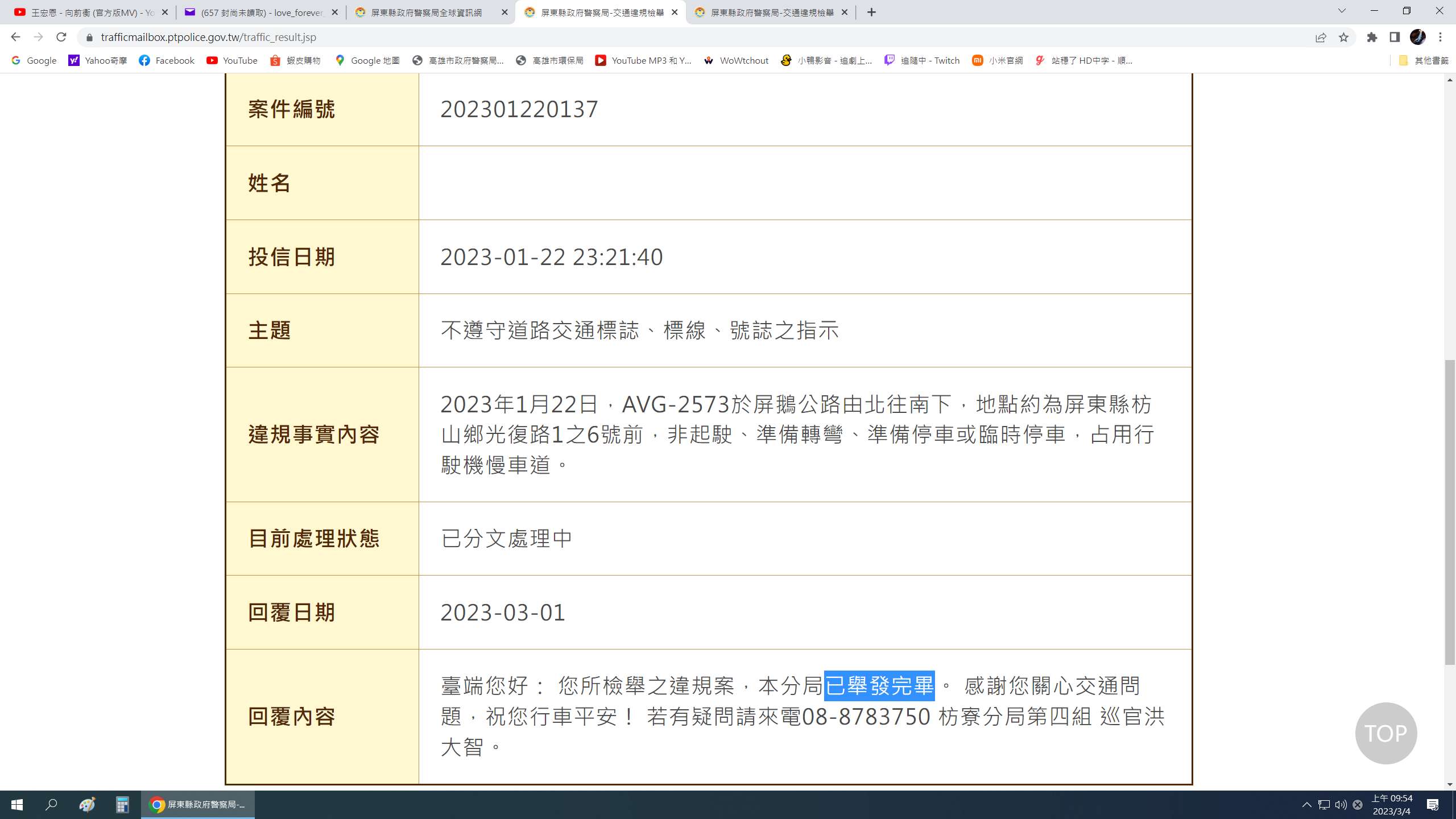The width and height of the screenshot is (1456, 819).
Task: Open the Extensions puzzle icon
Action: [x=1372, y=37]
